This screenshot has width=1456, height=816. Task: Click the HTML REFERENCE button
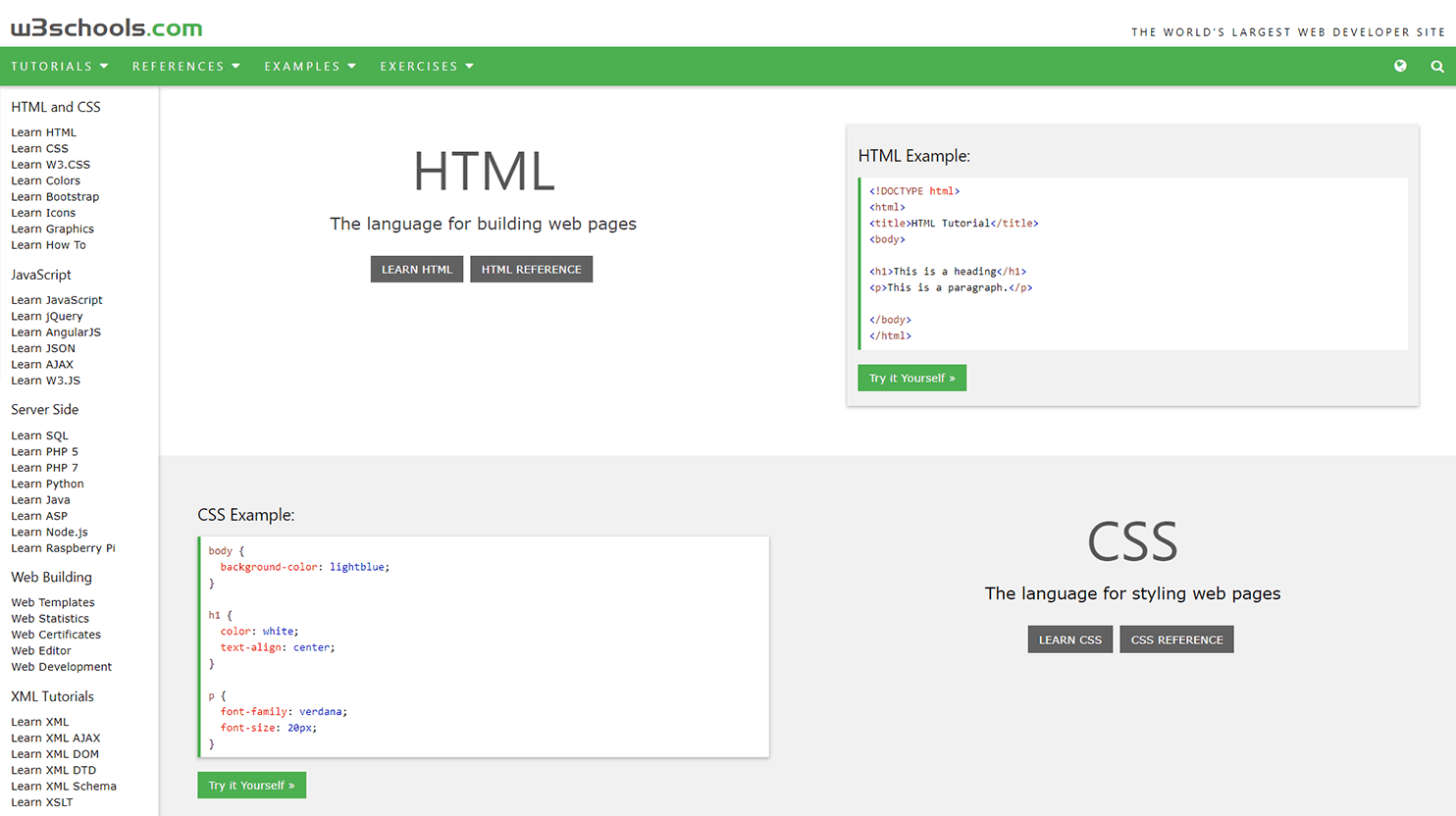coord(531,269)
